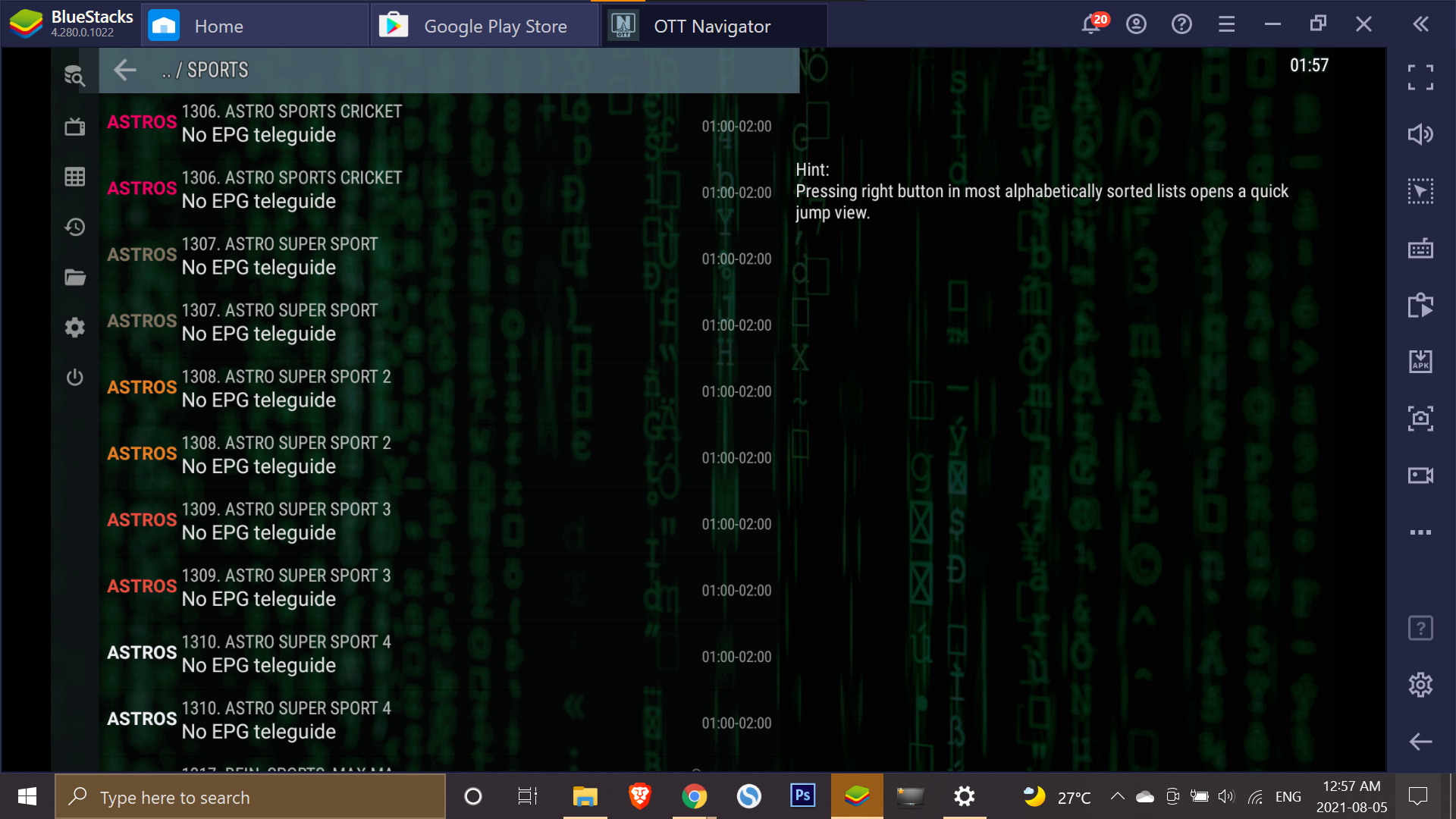
Task: Select second 1306. ASTRO SPORTS CRICKET channel
Action: tap(439, 192)
